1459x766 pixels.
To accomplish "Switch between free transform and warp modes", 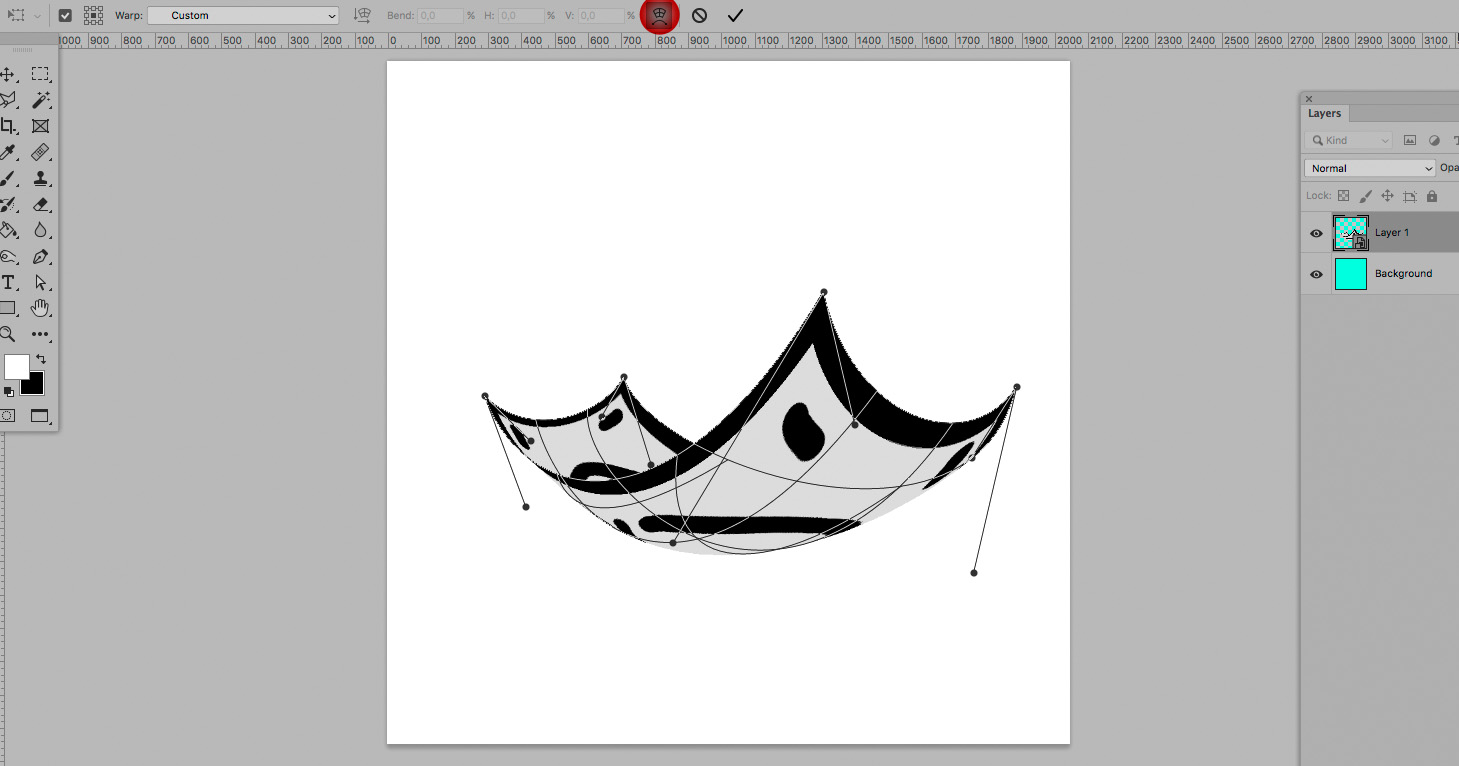I will (659, 15).
